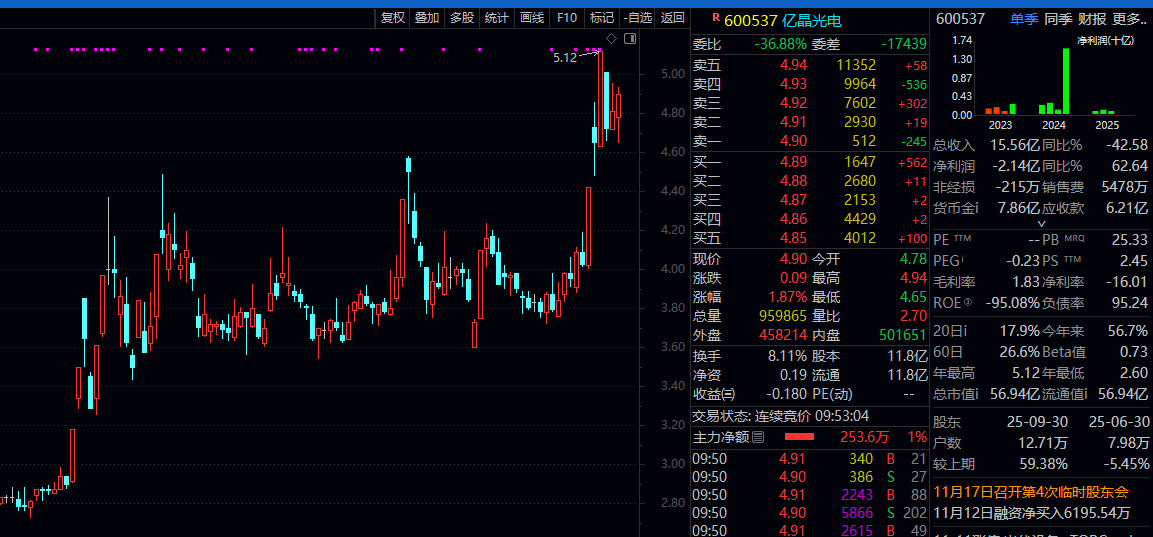Viewport: 1153px width, 537px height.
Task: Open the 主力净额 details list icon
Action: [758, 437]
